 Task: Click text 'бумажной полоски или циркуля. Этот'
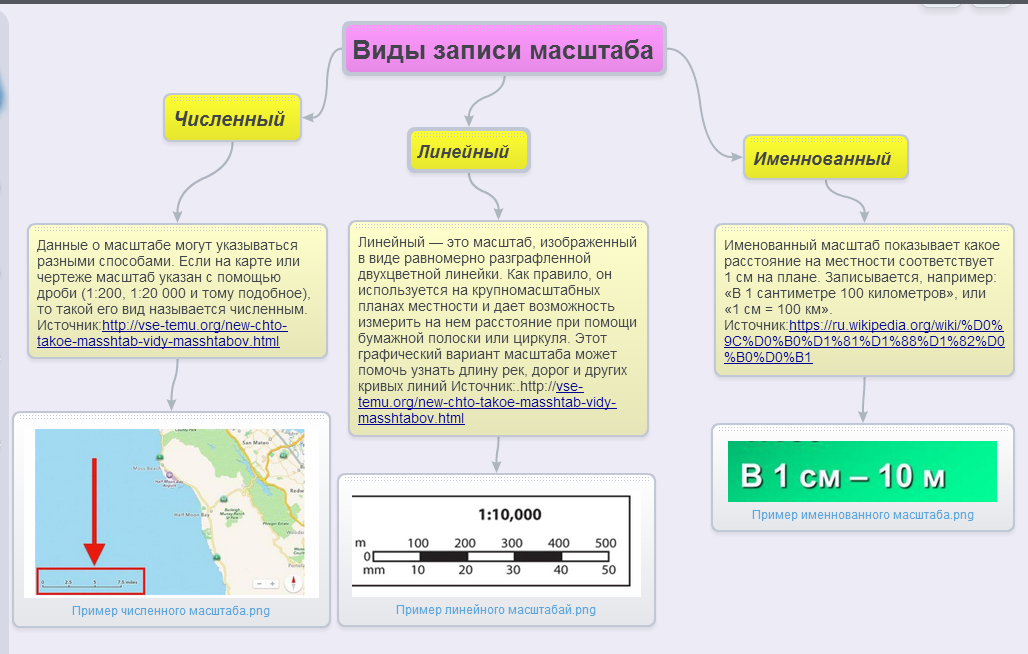tap(483, 338)
